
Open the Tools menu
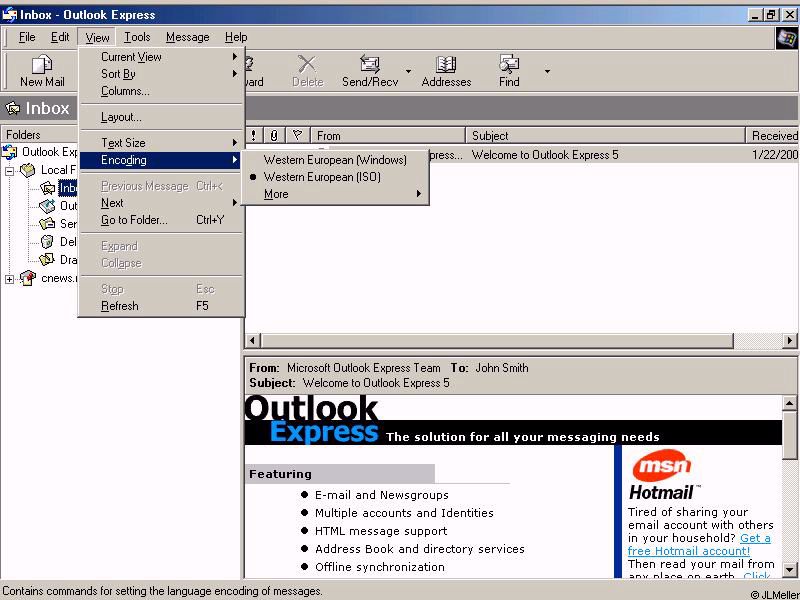(x=137, y=37)
